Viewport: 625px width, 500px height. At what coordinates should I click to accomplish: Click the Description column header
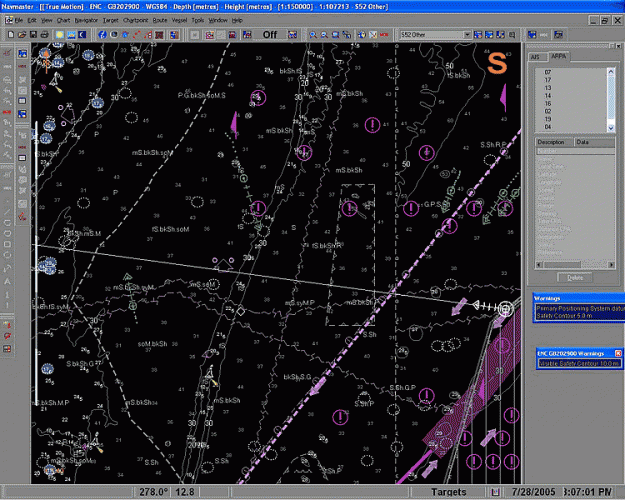[x=553, y=142]
